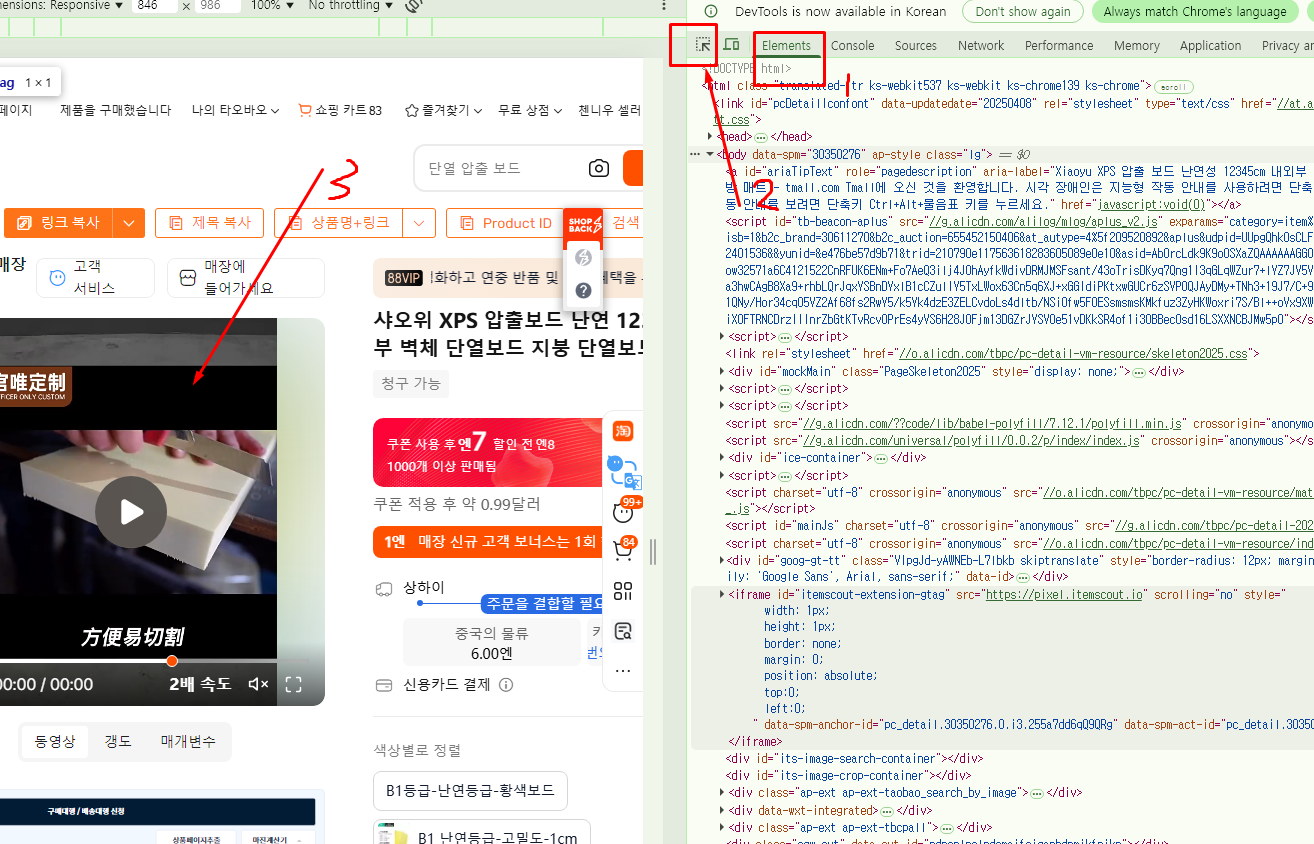Click the 상품명+링크 button
This screenshot has width=1314, height=844.
pos(340,223)
